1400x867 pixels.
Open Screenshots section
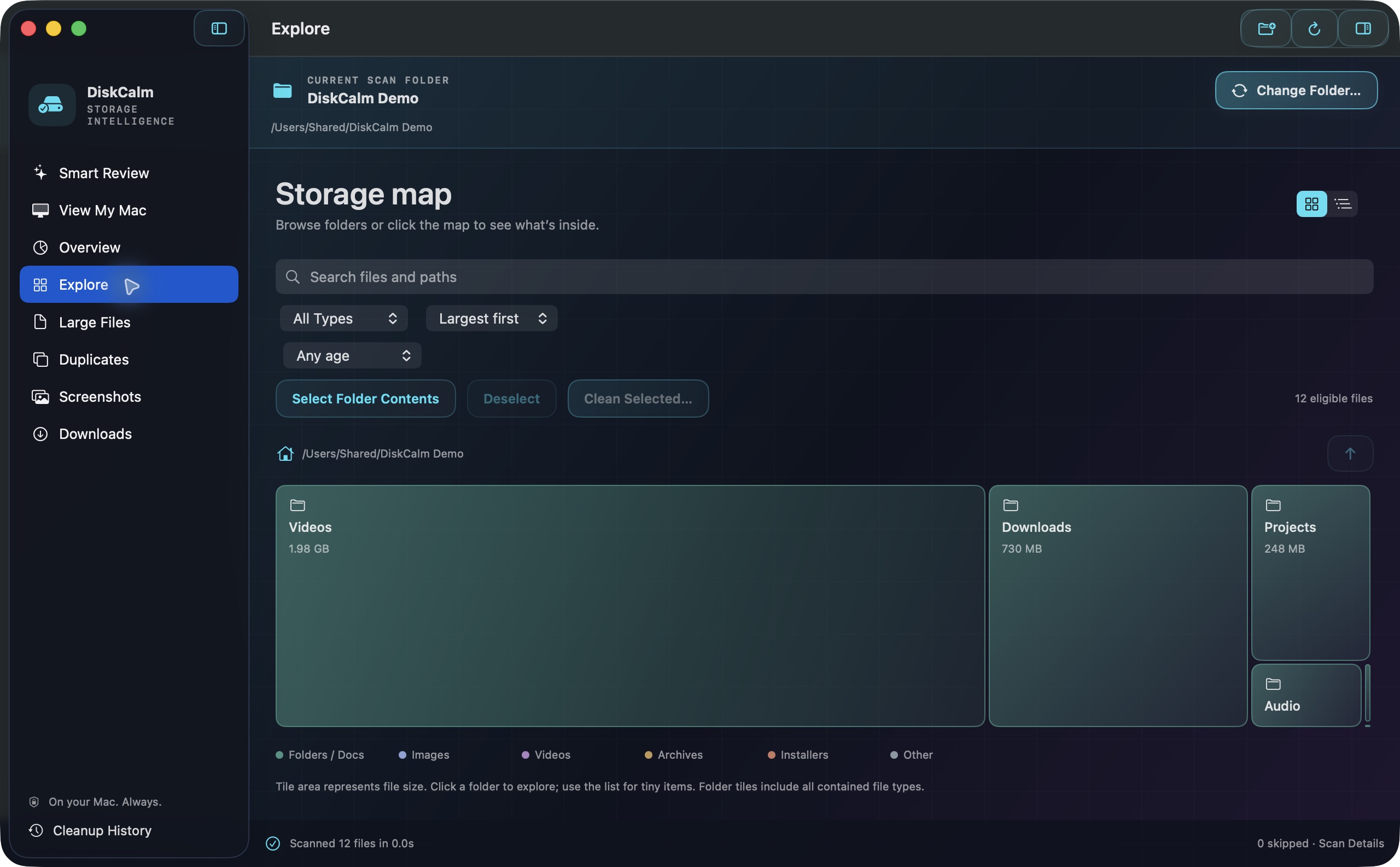(x=129, y=397)
